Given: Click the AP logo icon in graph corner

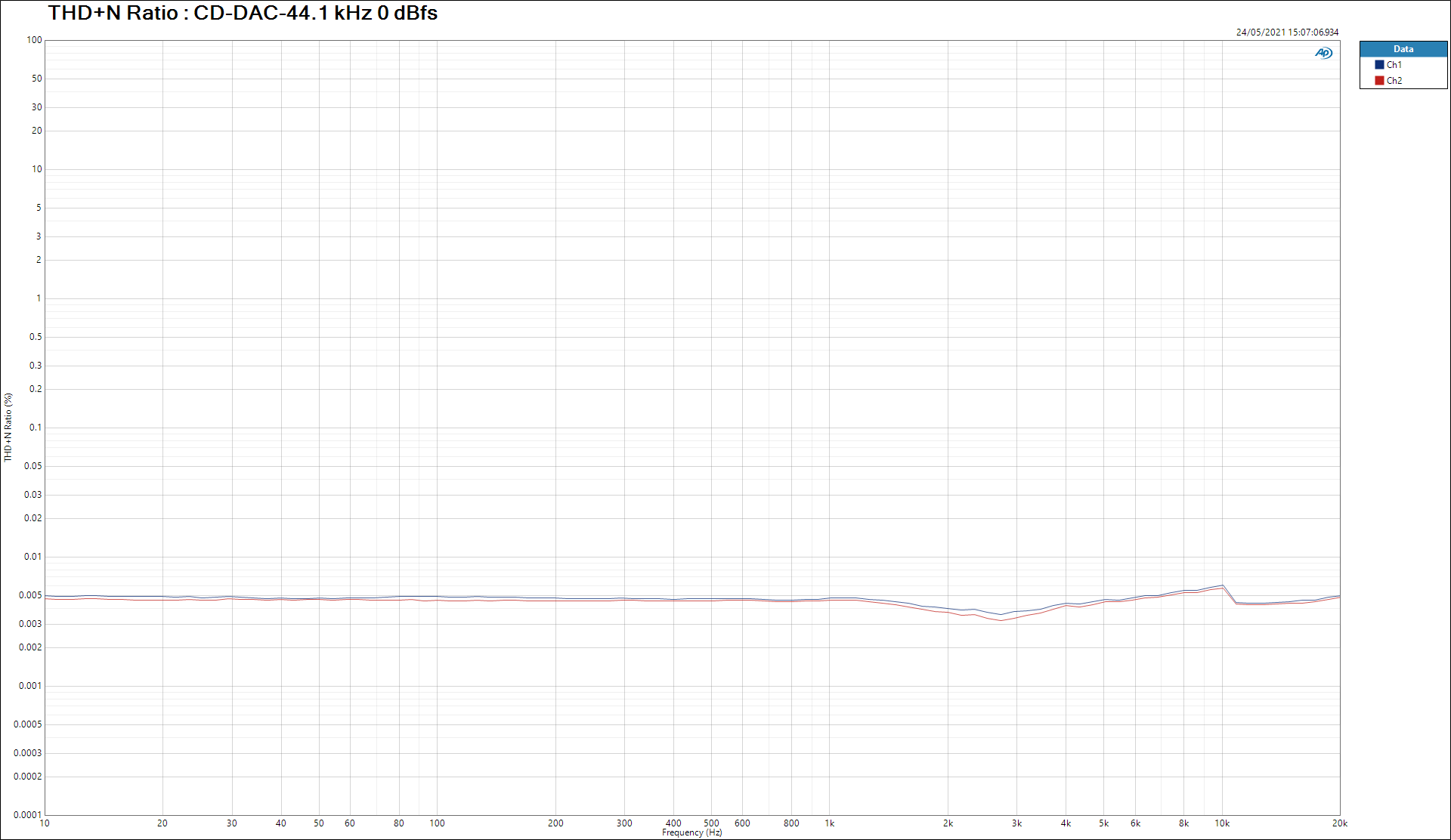Looking at the screenshot, I should pos(1323,53).
